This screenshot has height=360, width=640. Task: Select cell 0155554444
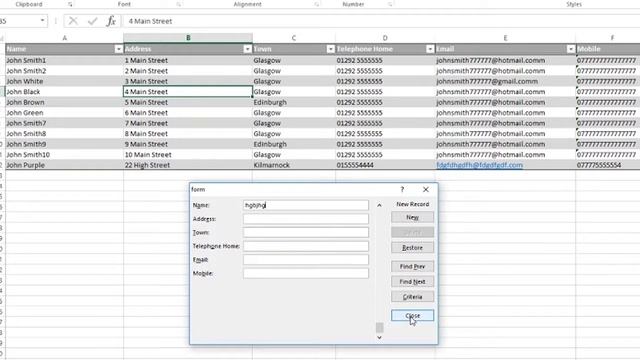[x=385, y=165]
